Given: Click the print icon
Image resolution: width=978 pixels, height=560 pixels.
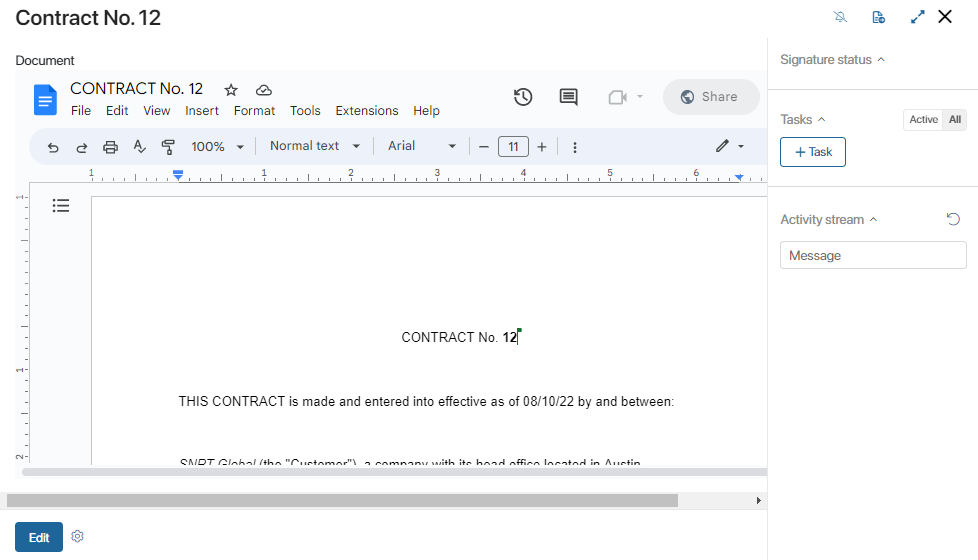Looking at the screenshot, I should tap(110, 147).
